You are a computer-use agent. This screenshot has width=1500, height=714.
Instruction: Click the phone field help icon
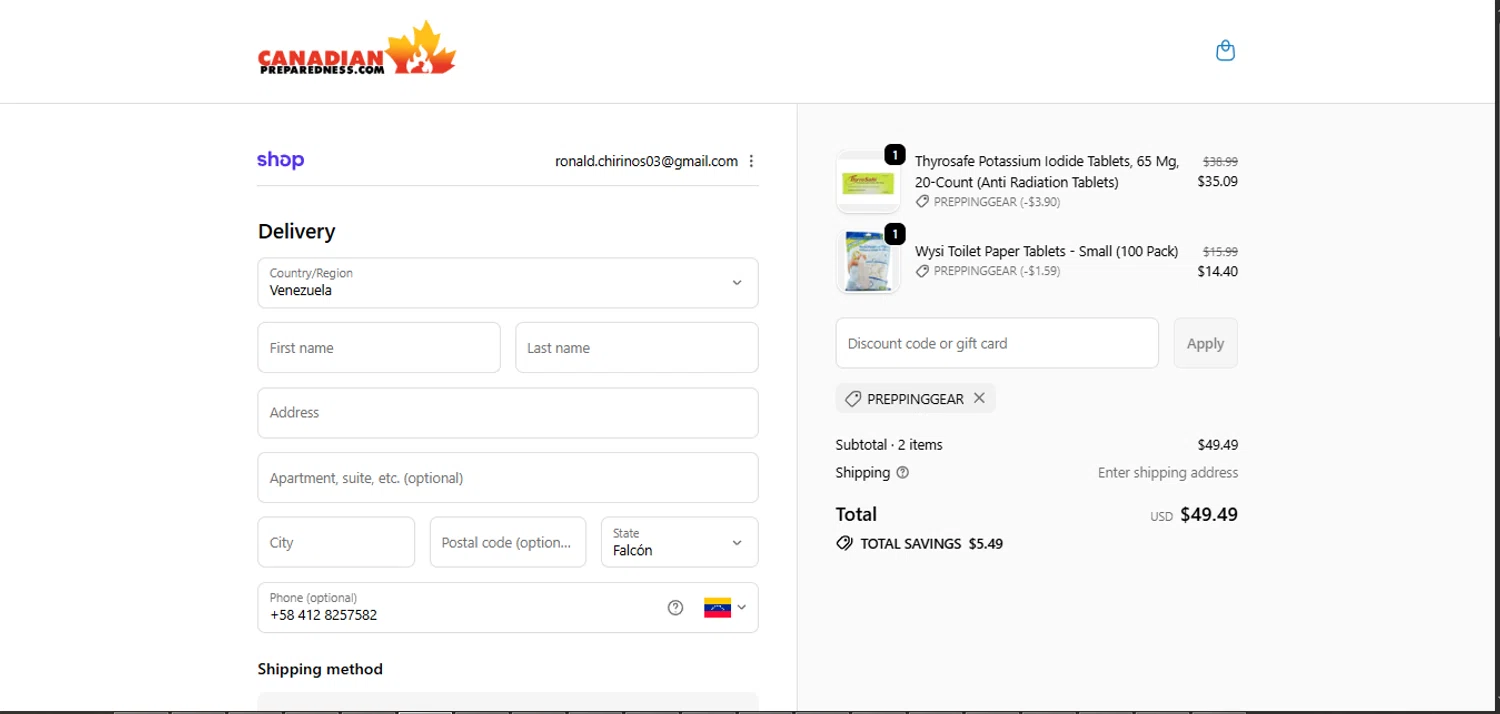[675, 608]
